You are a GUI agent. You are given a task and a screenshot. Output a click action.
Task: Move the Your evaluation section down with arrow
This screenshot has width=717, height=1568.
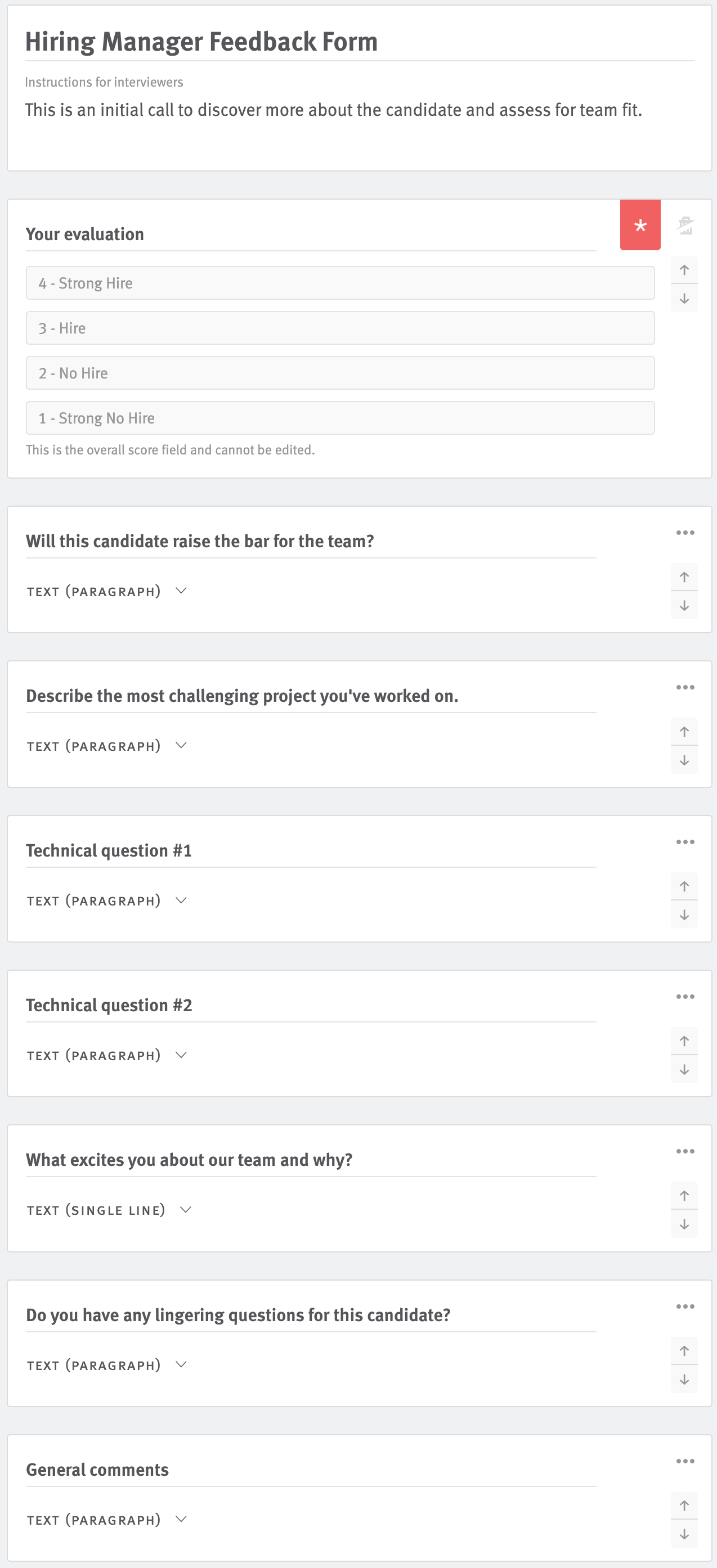click(684, 298)
